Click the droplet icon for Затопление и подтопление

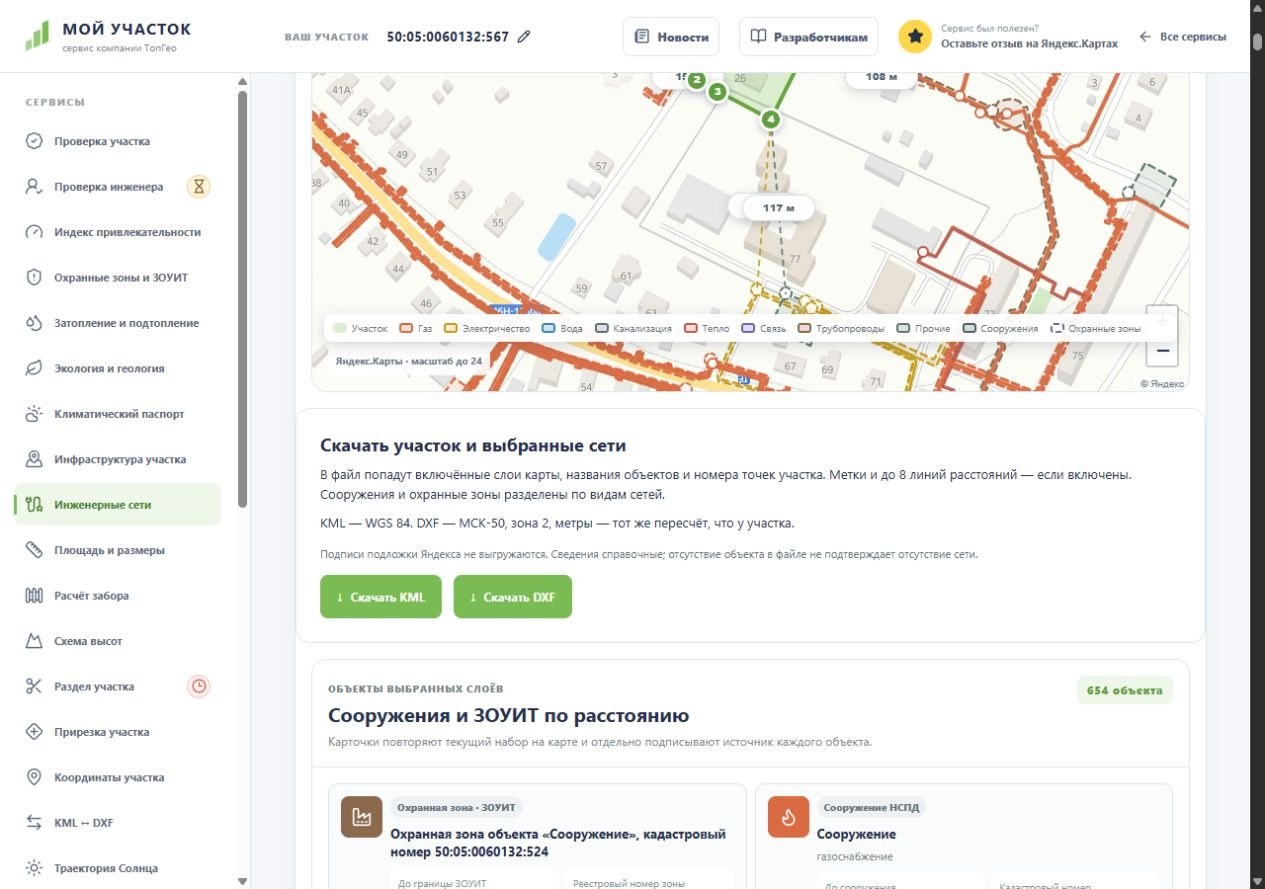34,323
